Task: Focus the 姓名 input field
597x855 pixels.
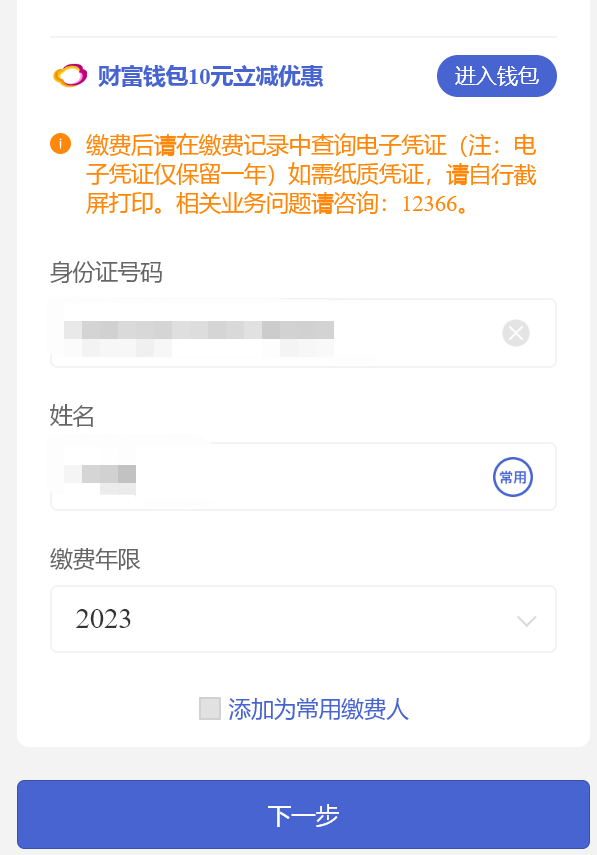Action: (x=303, y=477)
